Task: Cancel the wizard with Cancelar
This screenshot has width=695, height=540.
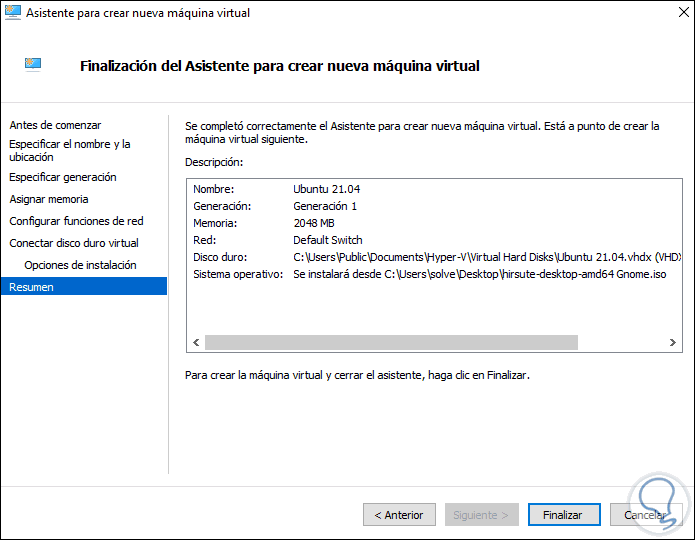Action: [x=645, y=515]
